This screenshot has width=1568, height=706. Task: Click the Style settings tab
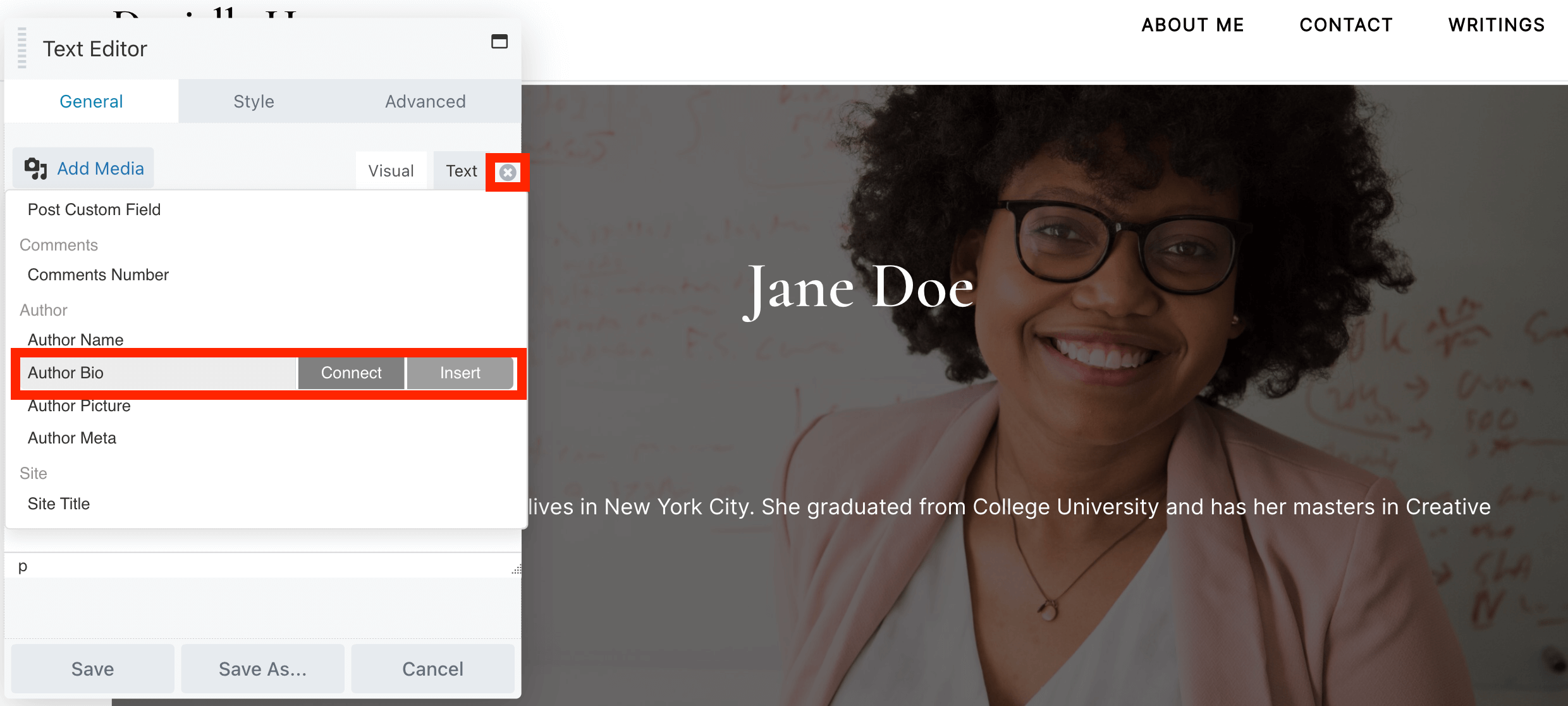pyautogui.click(x=253, y=101)
